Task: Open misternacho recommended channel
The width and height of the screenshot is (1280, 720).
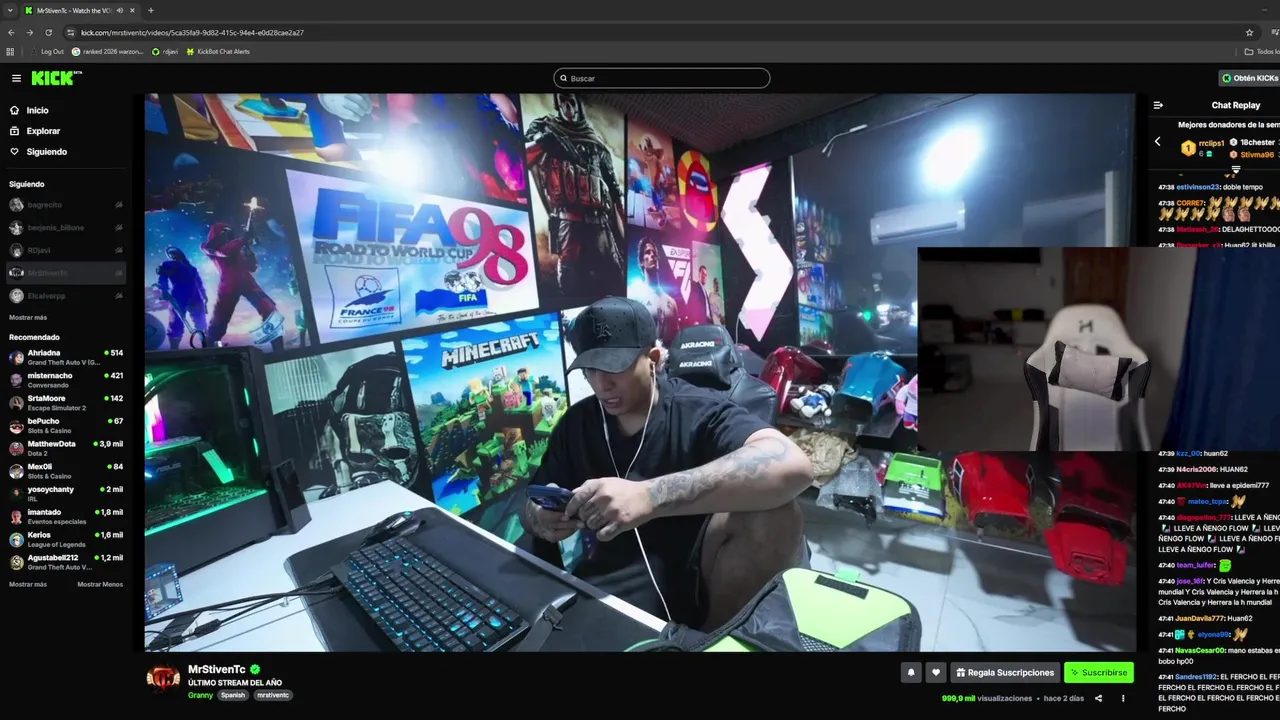Action: (x=65, y=380)
